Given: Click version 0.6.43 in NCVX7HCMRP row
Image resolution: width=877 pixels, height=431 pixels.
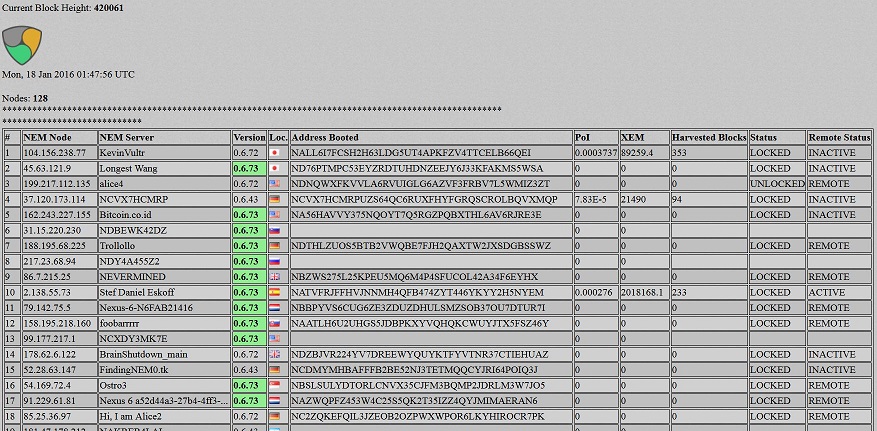Looking at the screenshot, I should 246,200.
